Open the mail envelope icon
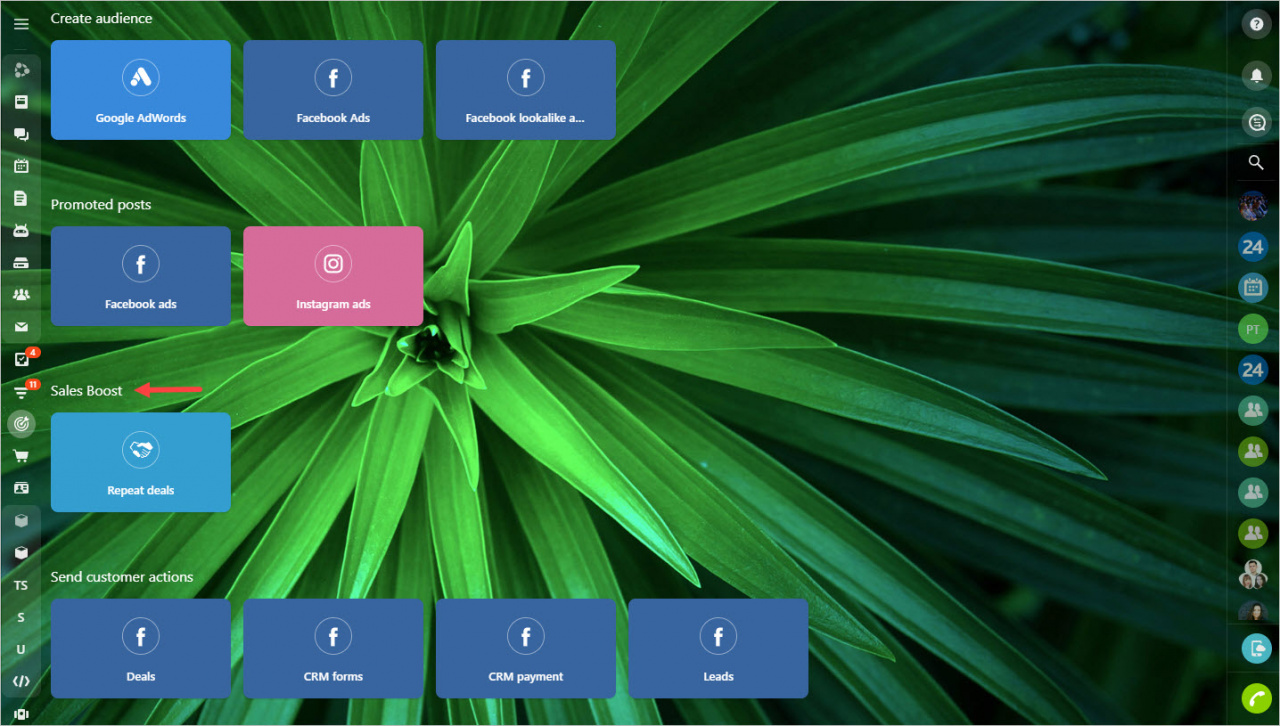 click(x=21, y=327)
